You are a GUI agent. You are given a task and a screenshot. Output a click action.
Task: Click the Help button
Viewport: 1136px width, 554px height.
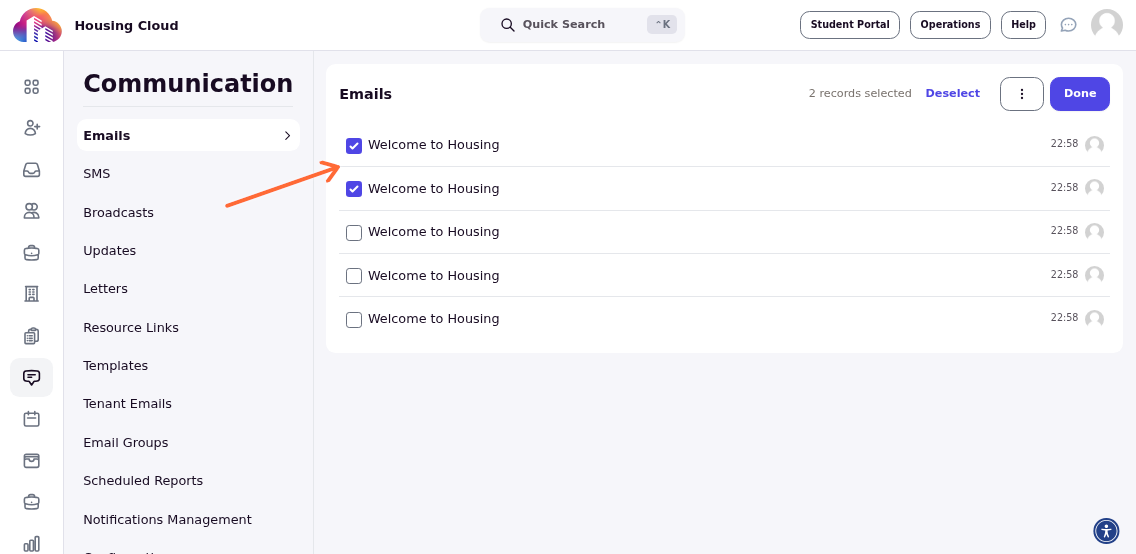1023,25
